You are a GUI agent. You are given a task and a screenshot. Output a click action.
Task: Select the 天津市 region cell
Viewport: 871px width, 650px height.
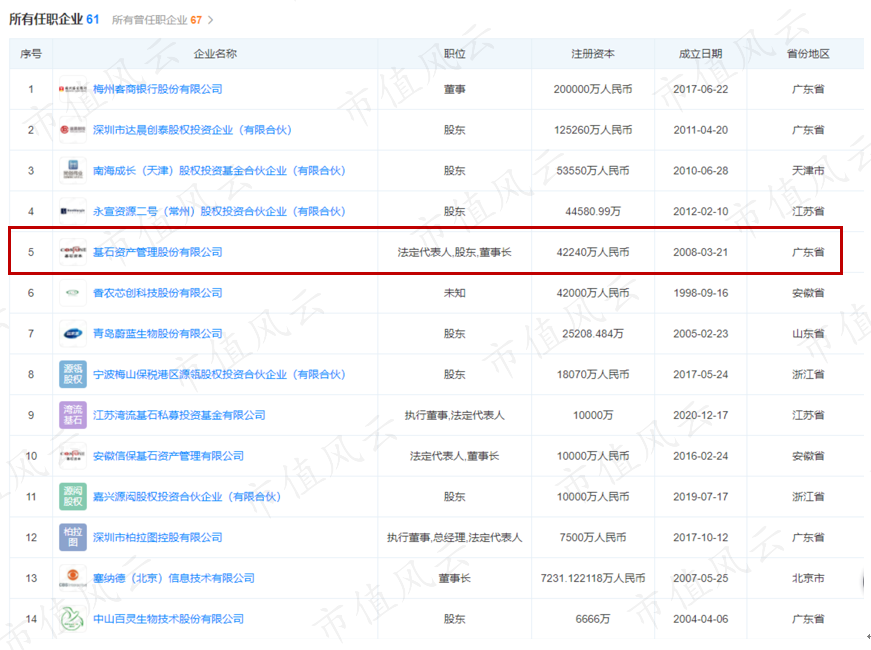tap(808, 171)
